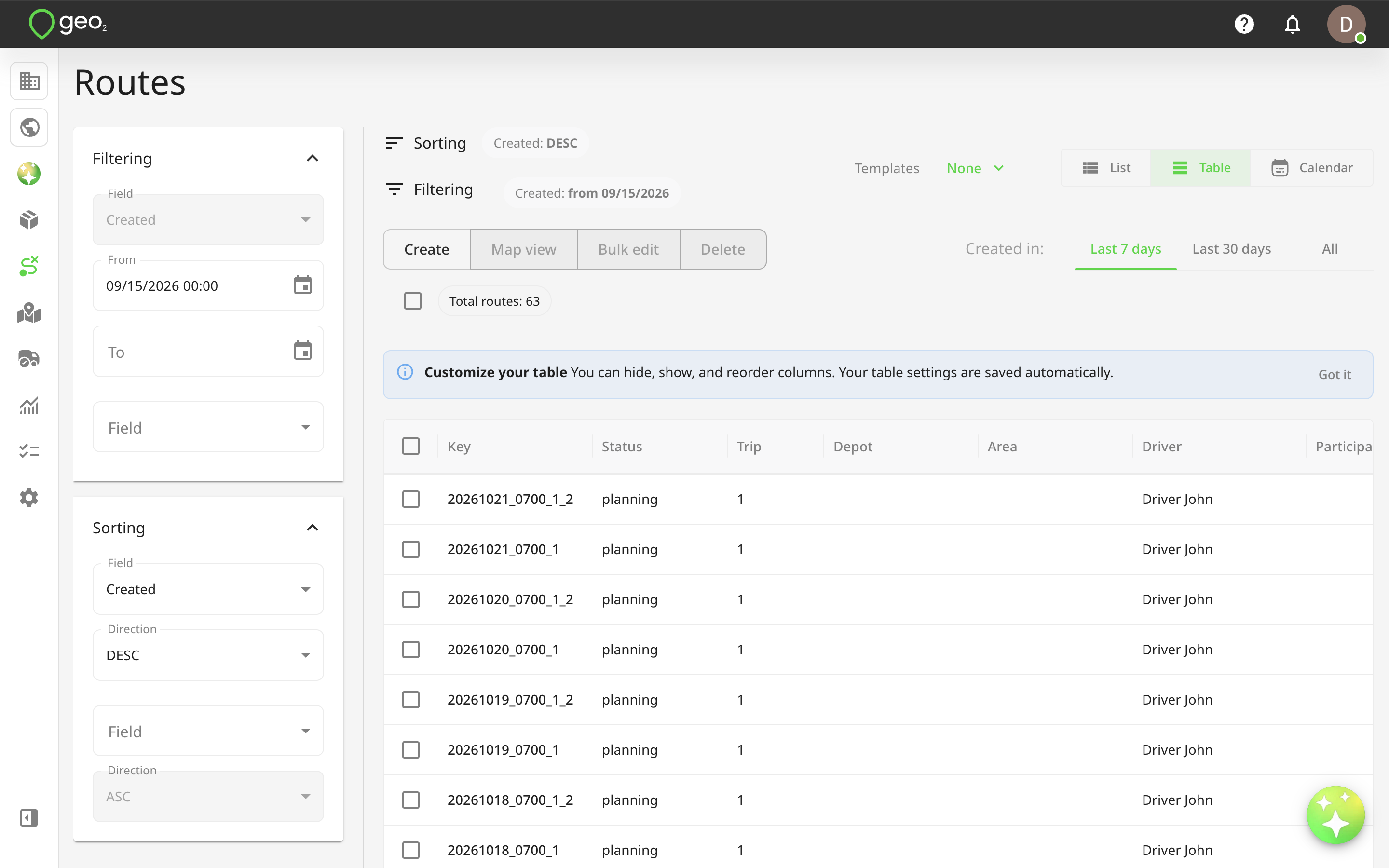
Task: Open the analytics chart sidebar icon
Action: point(29,405)
